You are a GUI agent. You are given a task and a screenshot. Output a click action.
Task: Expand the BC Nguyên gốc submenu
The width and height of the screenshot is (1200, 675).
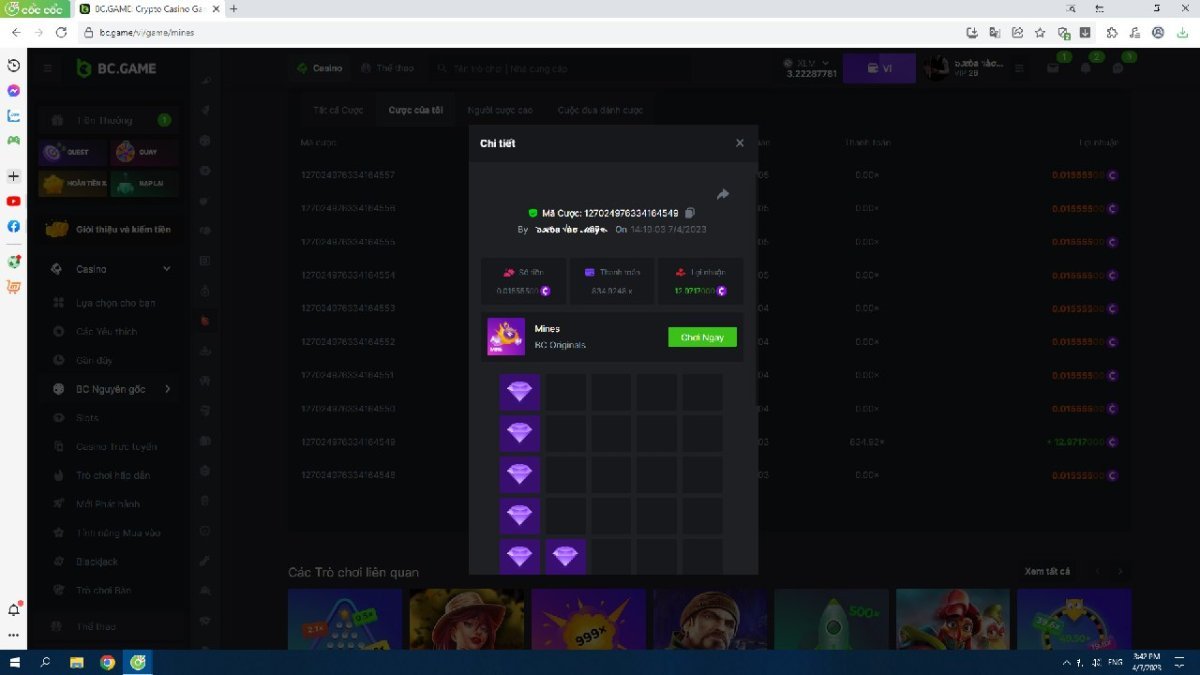click(x=167, y=389)
